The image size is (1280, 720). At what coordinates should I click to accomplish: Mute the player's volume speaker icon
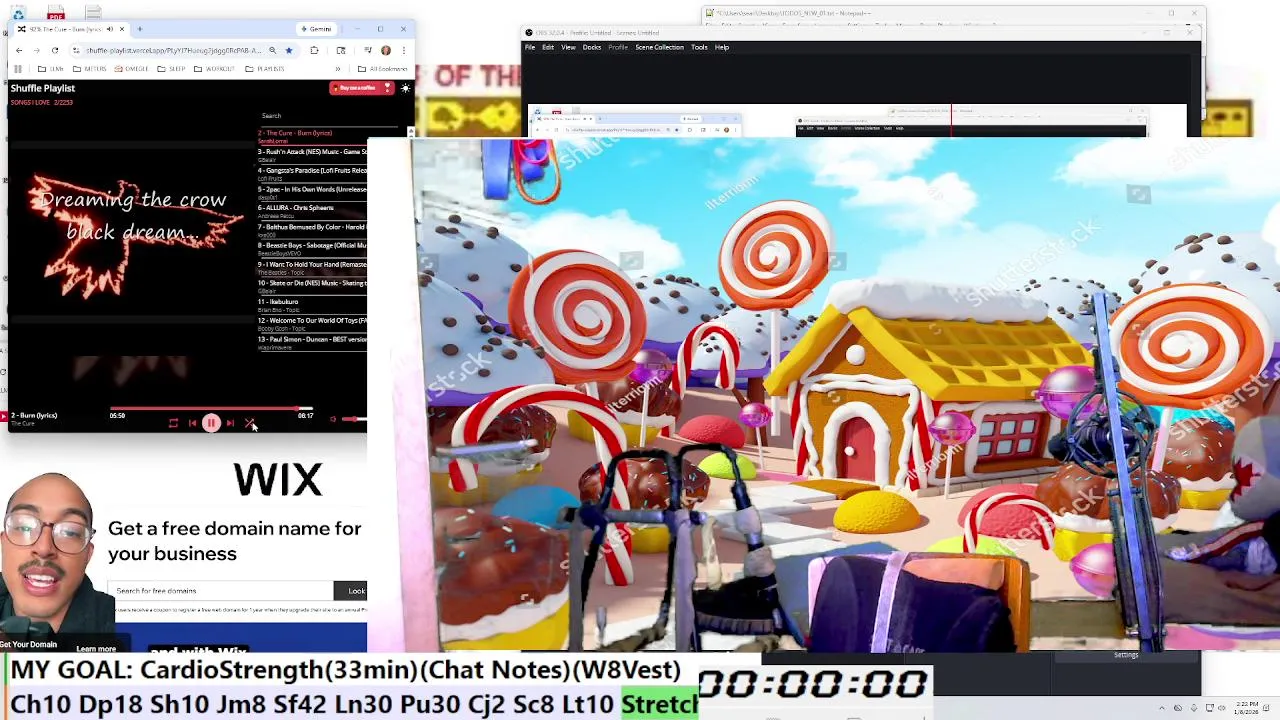333,419
